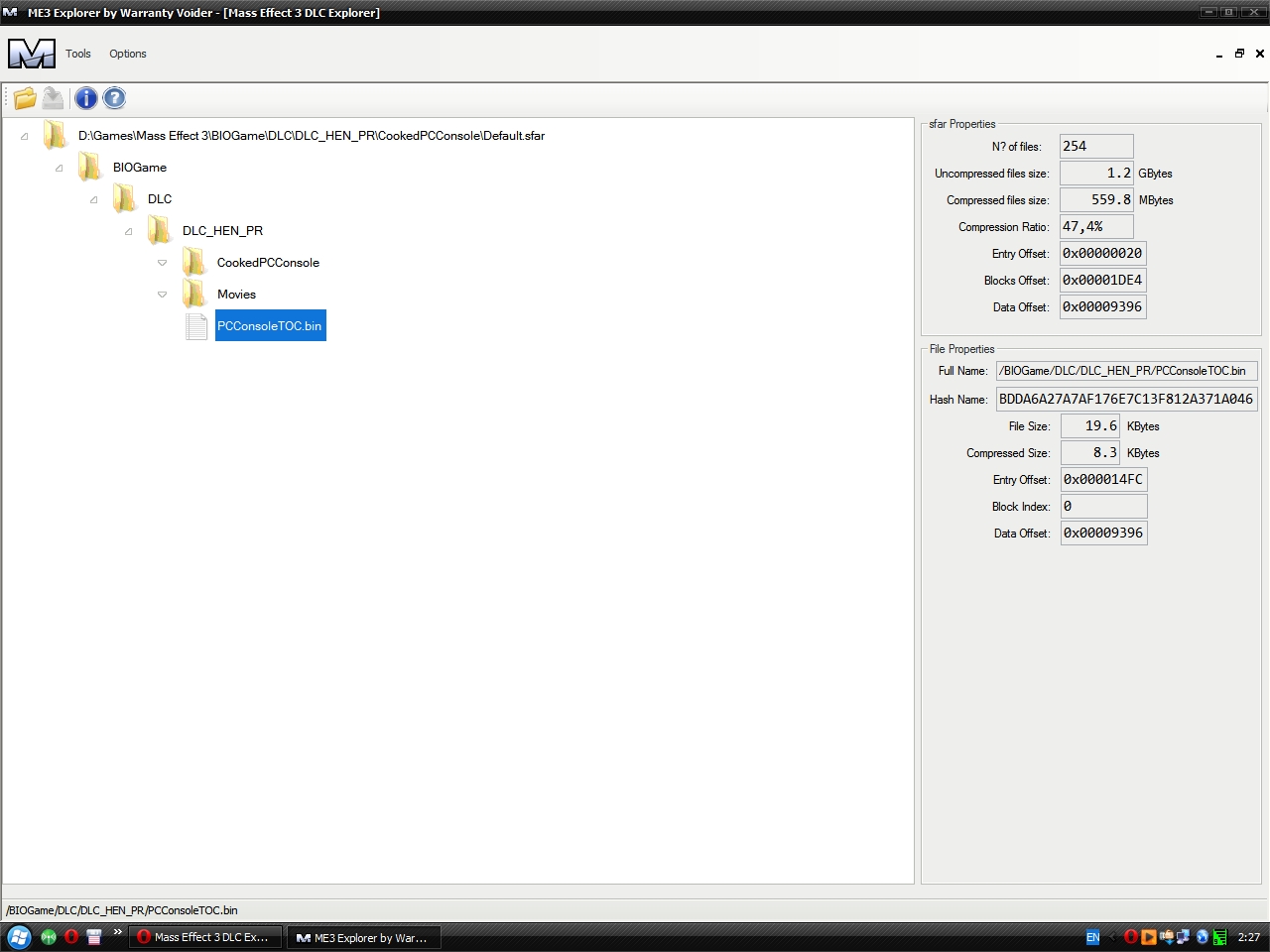Screen dimensions: 1270x952
Task: Click the BIOGame folder icon
Action: pos(90,168)
